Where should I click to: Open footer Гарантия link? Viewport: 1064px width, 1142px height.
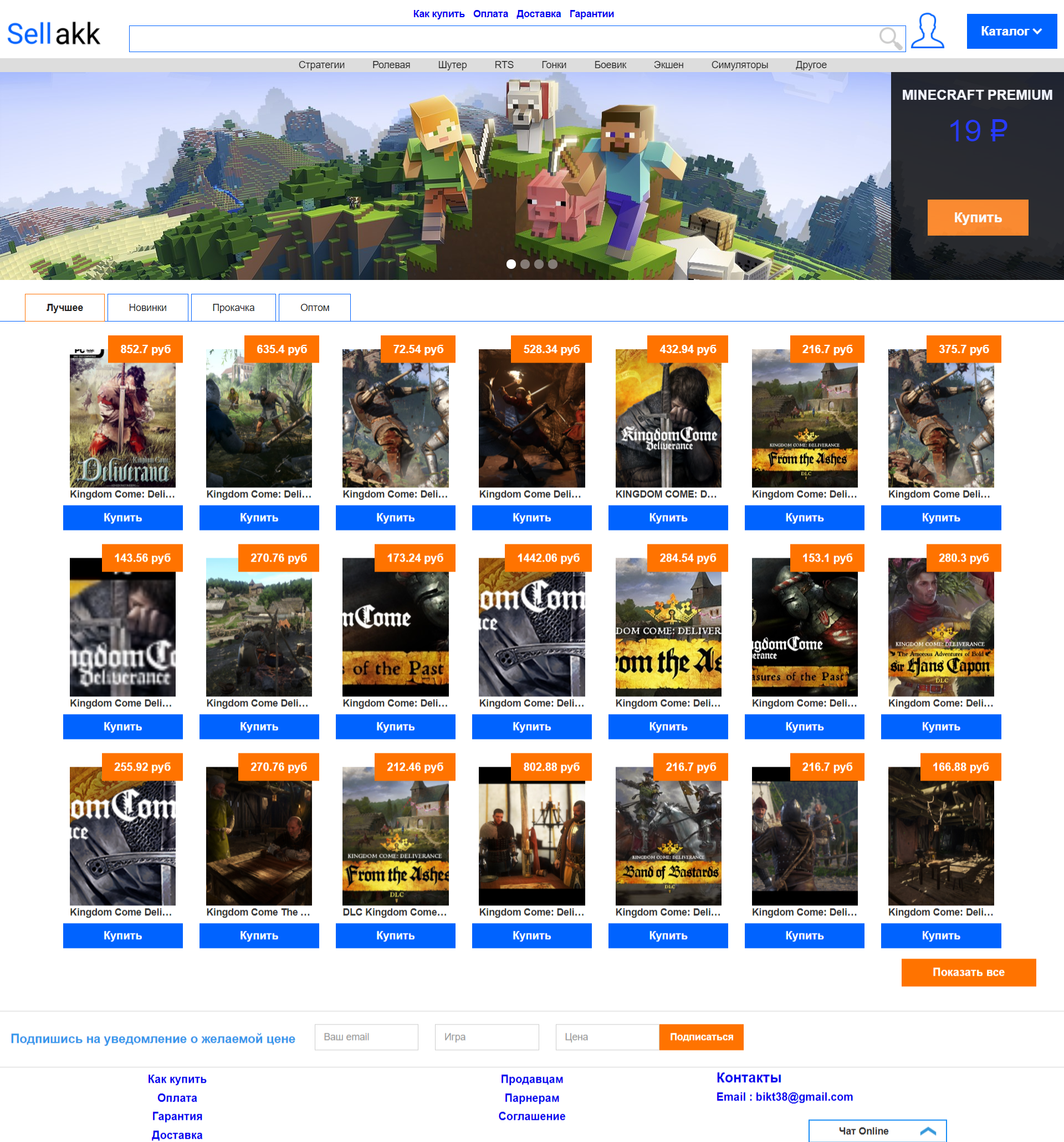pyautogui.click(x=177, y=1116)
